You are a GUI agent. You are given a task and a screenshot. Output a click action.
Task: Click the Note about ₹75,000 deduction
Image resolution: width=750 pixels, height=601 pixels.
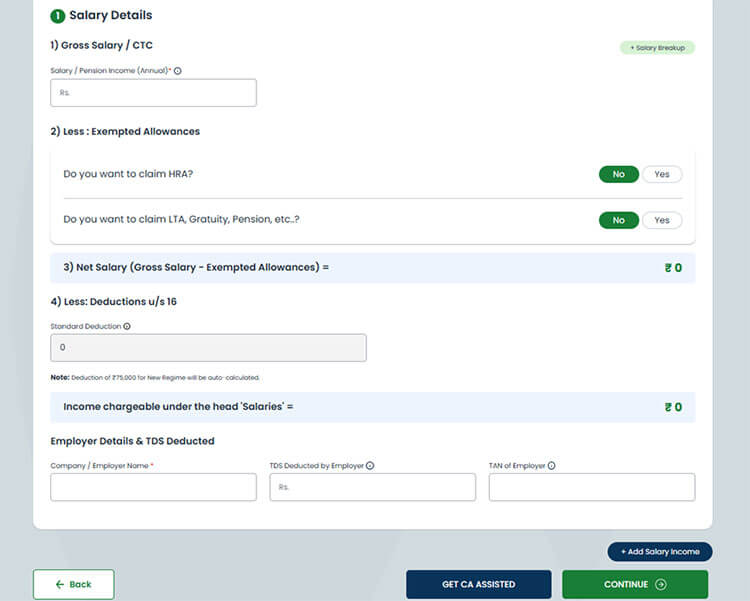(x=155, y=378)
